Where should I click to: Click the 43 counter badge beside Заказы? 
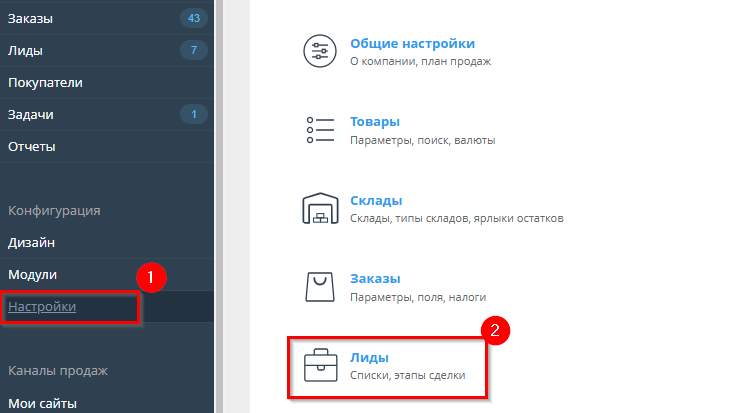[193, 18]
